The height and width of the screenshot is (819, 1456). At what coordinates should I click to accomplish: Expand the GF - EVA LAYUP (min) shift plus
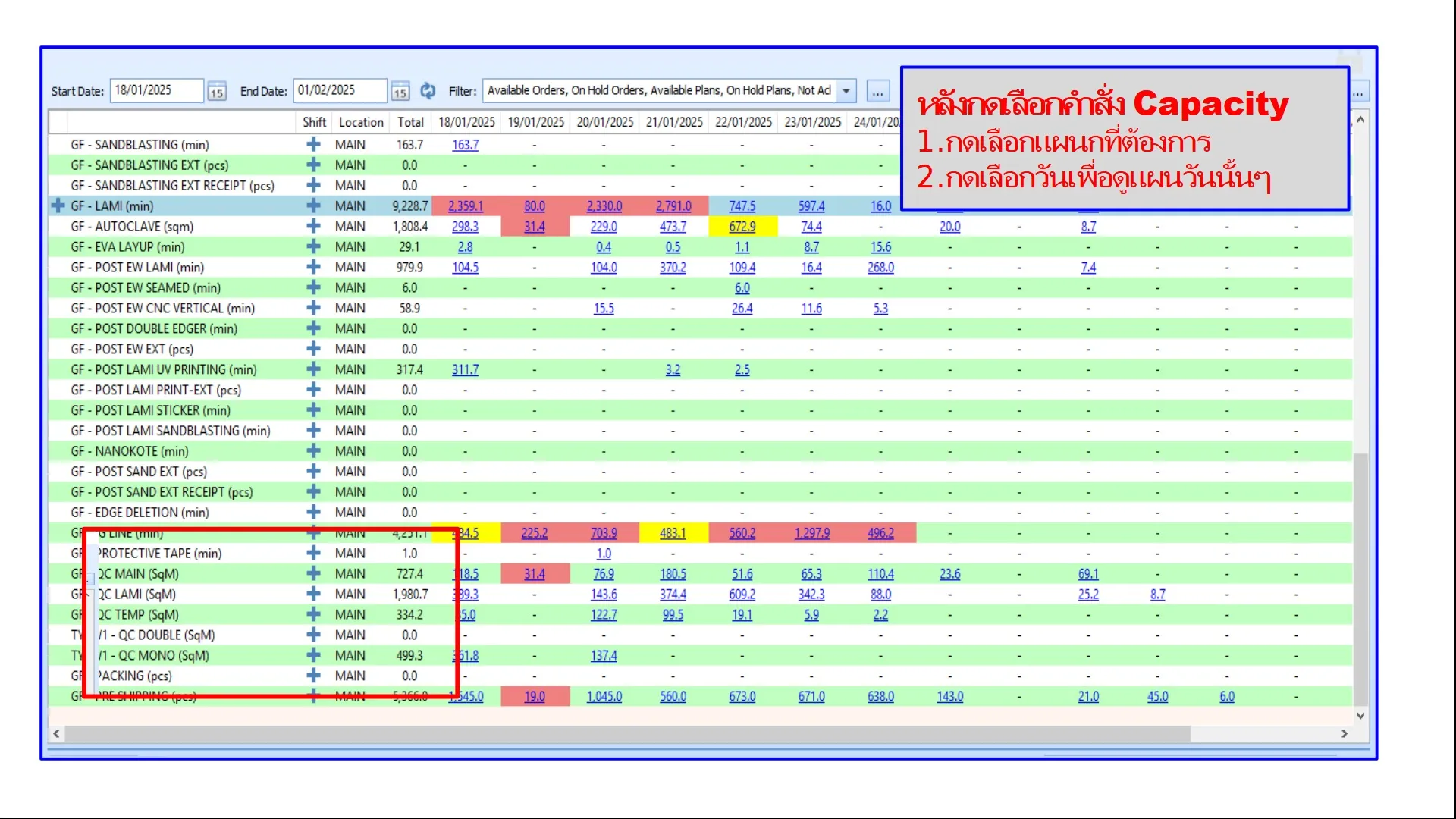point(313,246)
